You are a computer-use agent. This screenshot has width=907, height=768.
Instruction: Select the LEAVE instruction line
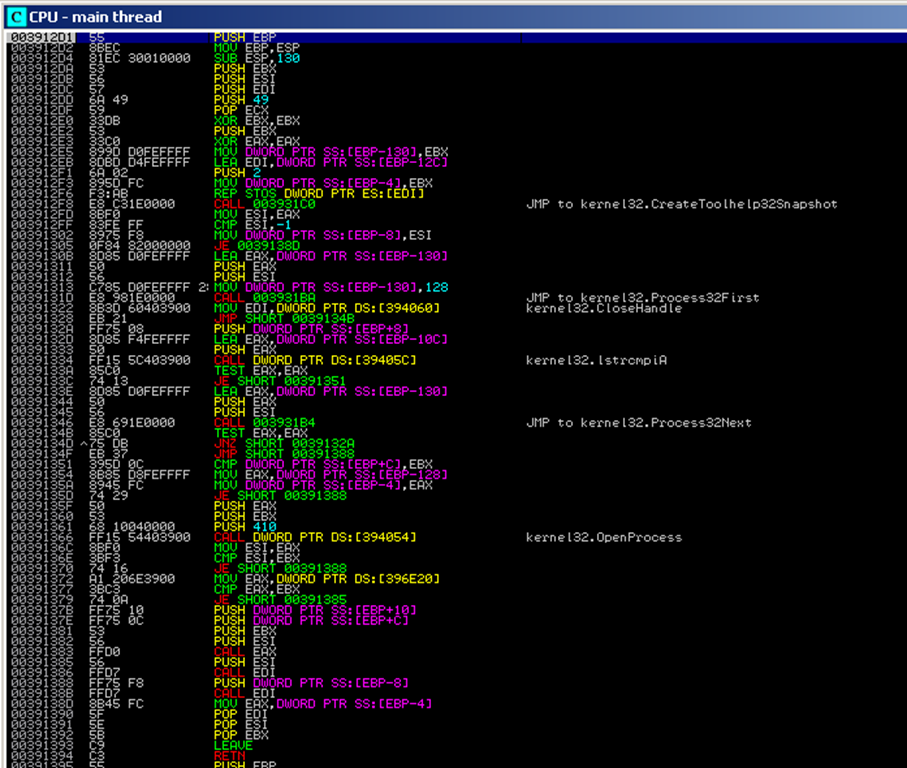[230, 745]
